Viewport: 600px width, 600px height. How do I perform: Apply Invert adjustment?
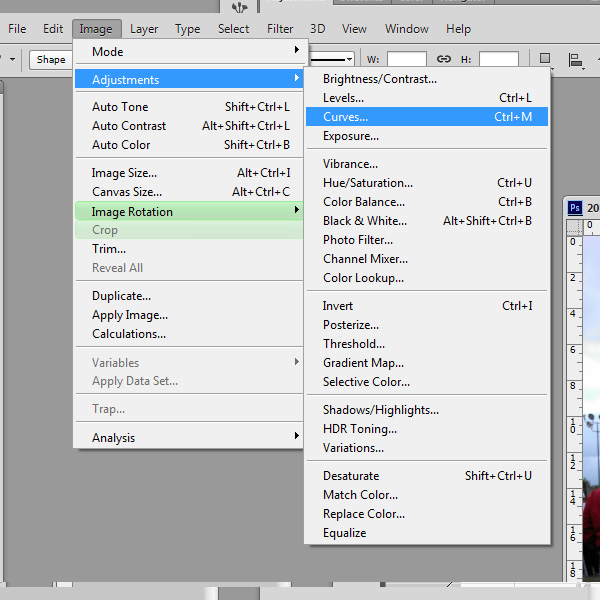click(x=427, y=306)
